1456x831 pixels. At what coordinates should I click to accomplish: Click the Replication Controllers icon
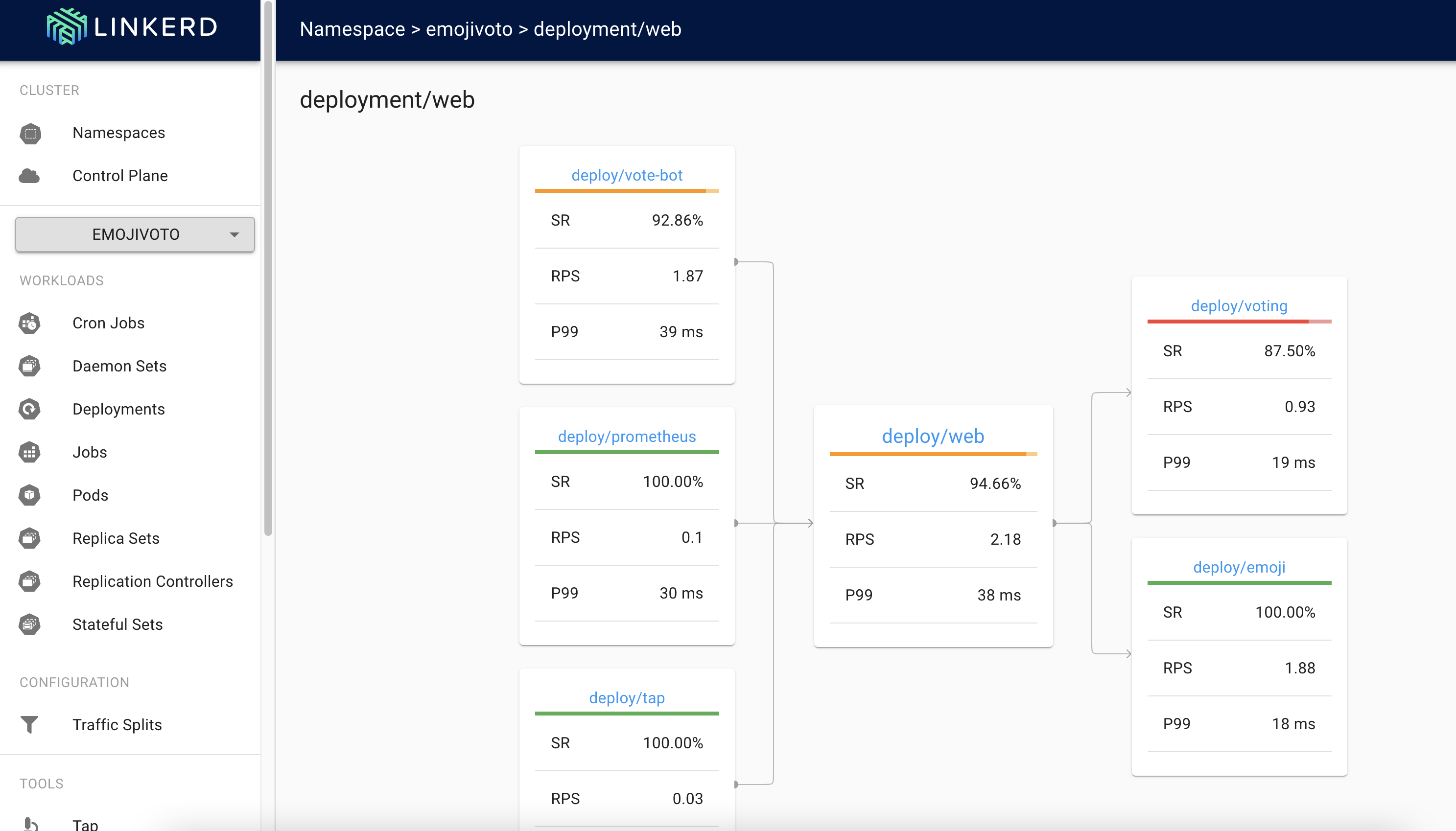coord(29,581)
